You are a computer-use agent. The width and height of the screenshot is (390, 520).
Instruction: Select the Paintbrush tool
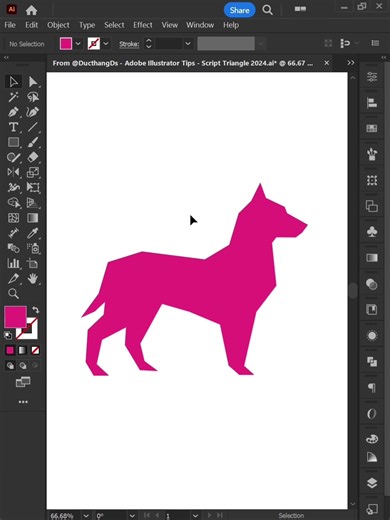tap(33, 142)
